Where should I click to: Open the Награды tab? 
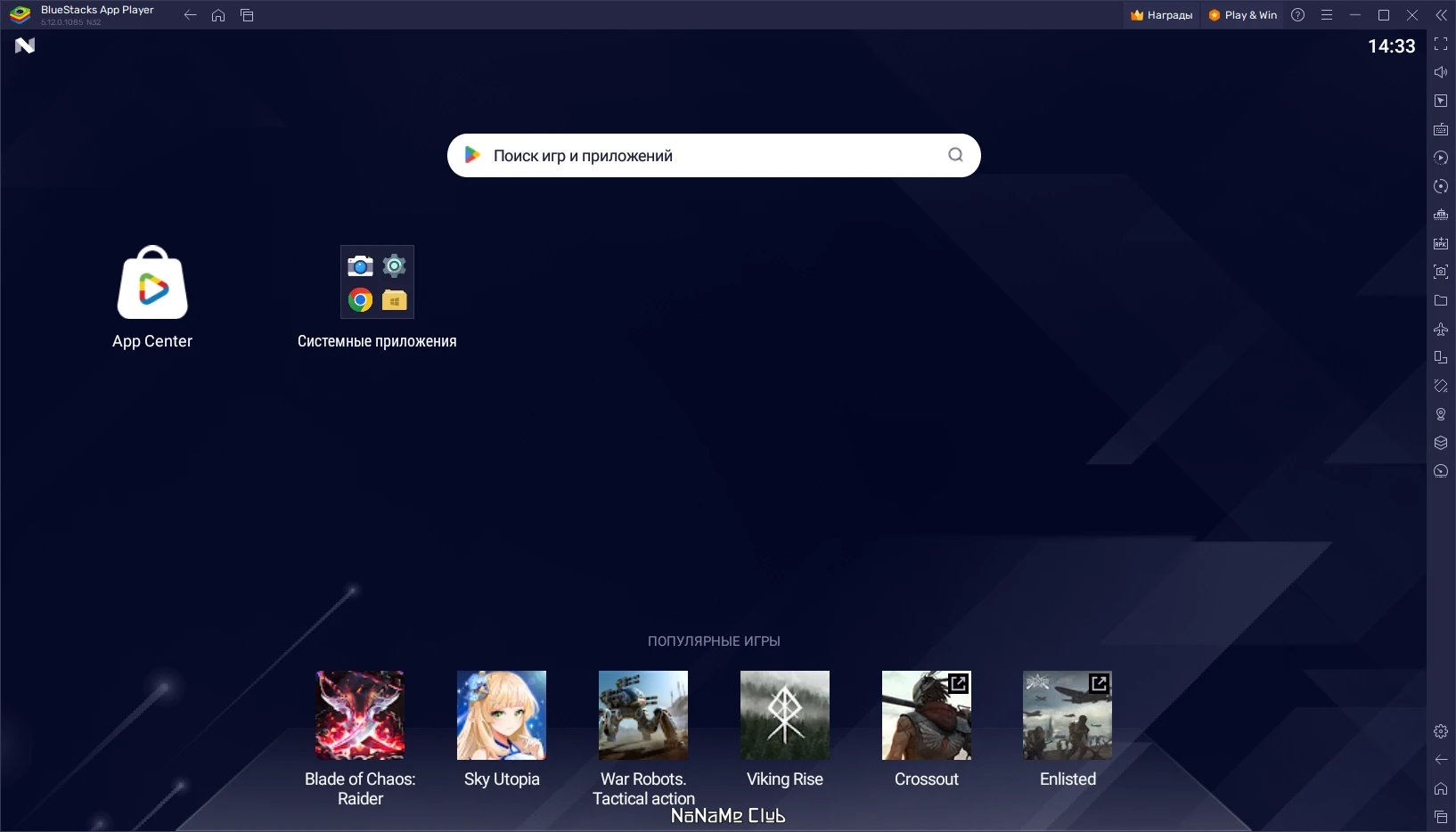click(x=1161, y=15)
